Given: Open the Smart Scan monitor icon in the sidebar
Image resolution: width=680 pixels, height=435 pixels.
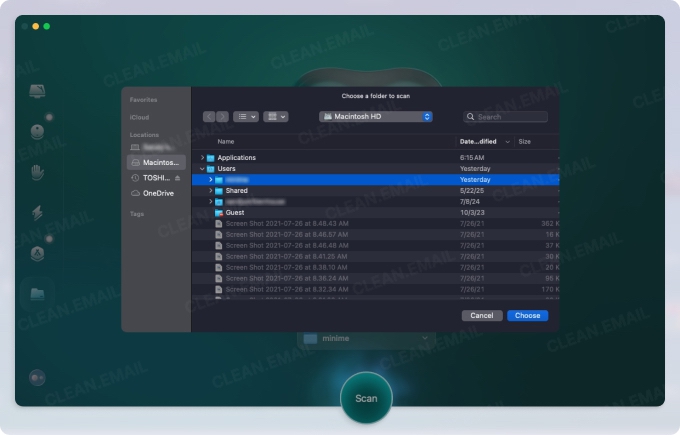Looking at the screenshot, I should coord(37,91).
